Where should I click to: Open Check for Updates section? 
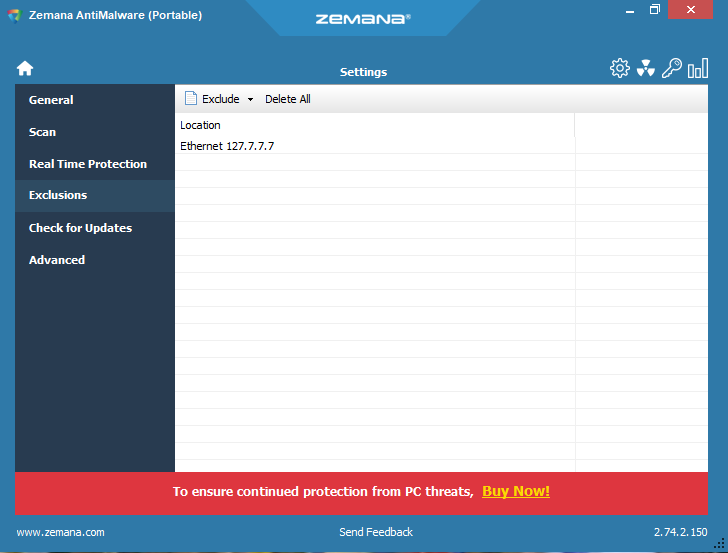95,228
